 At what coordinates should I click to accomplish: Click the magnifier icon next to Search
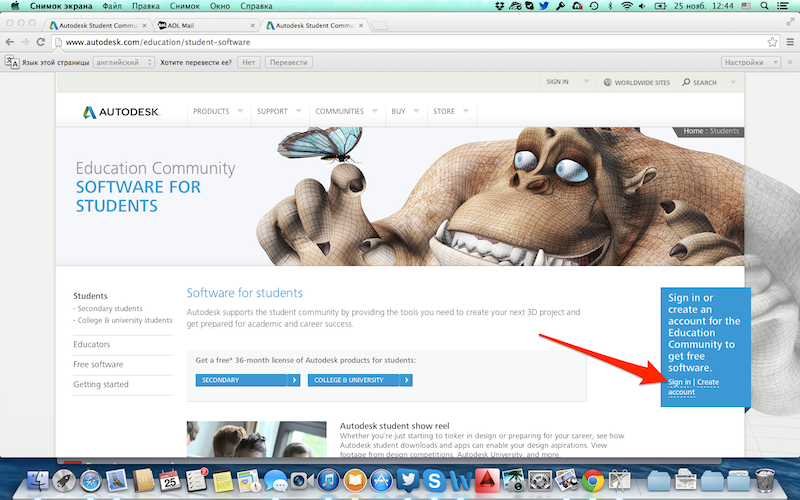coord(687,83)
